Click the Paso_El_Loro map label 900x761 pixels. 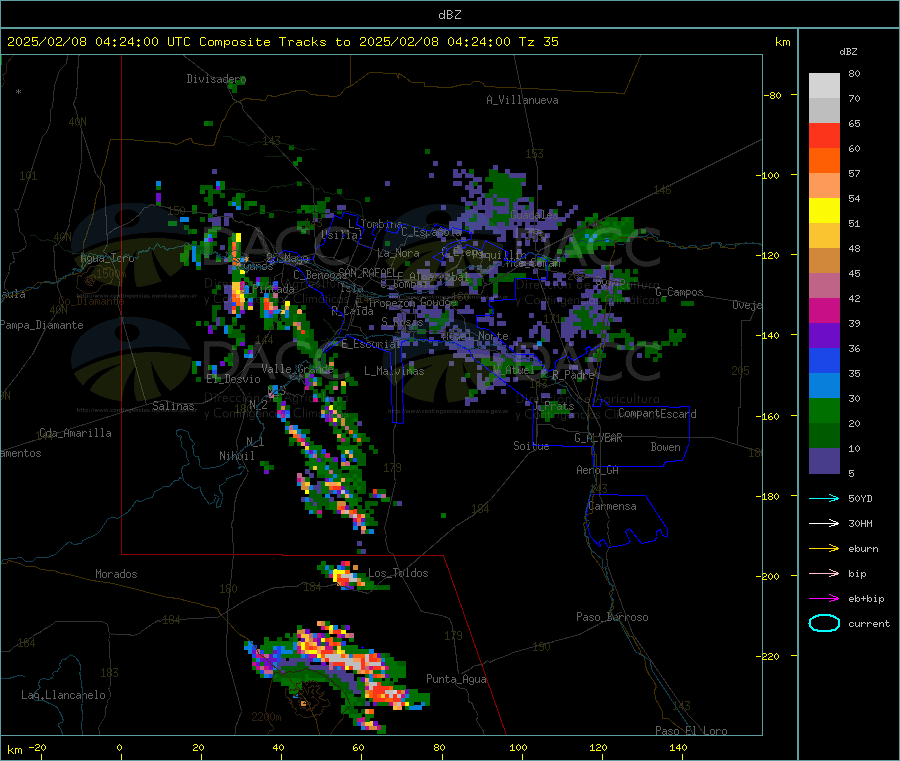point(691,731)
